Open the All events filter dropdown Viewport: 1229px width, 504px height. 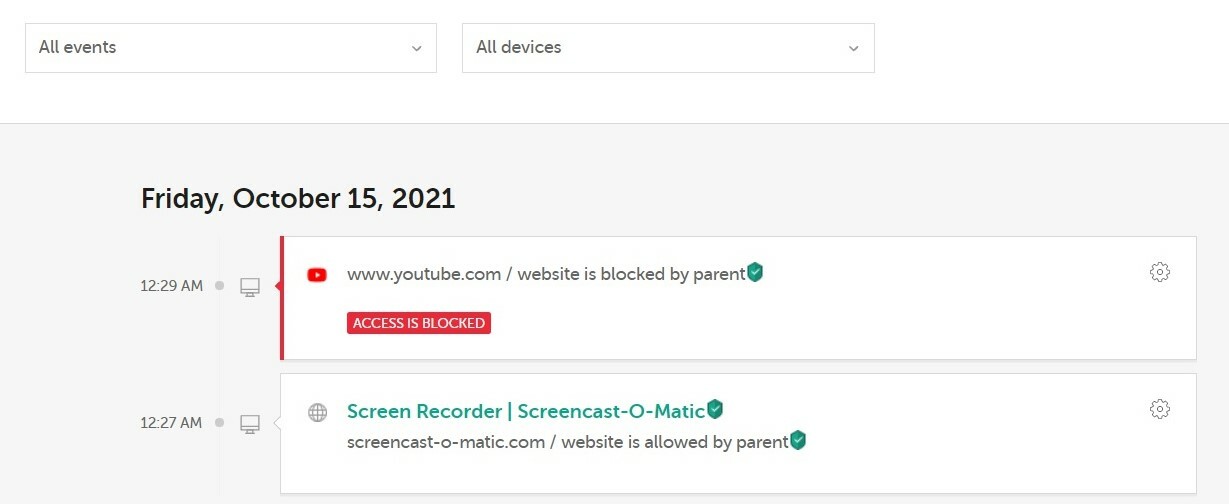(230, 48)
